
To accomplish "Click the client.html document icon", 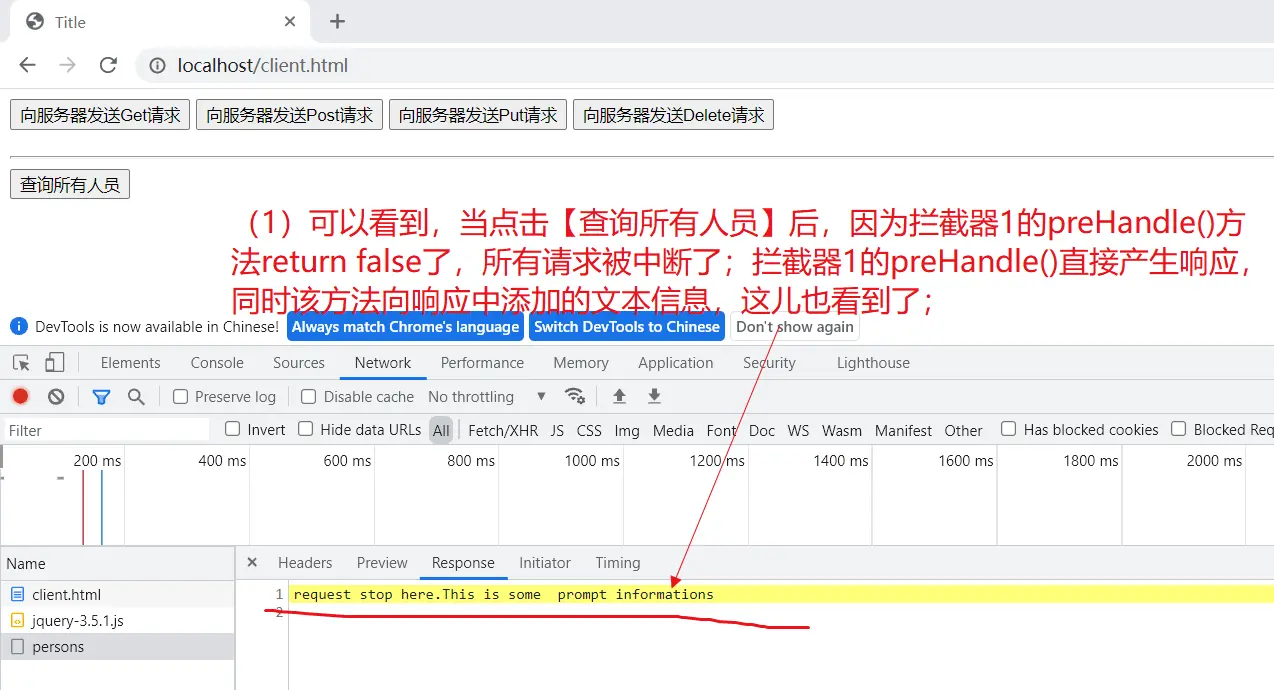I will 17,594.
